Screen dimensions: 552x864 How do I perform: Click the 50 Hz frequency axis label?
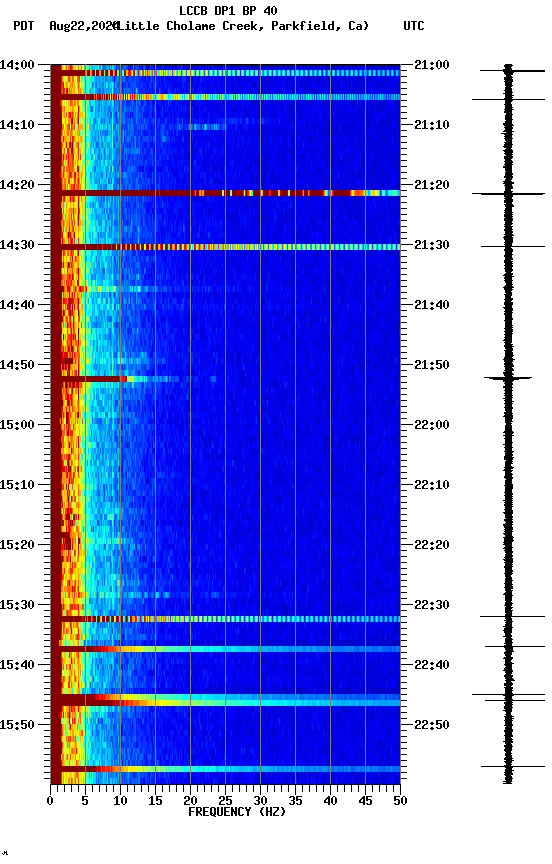(401, 801)
